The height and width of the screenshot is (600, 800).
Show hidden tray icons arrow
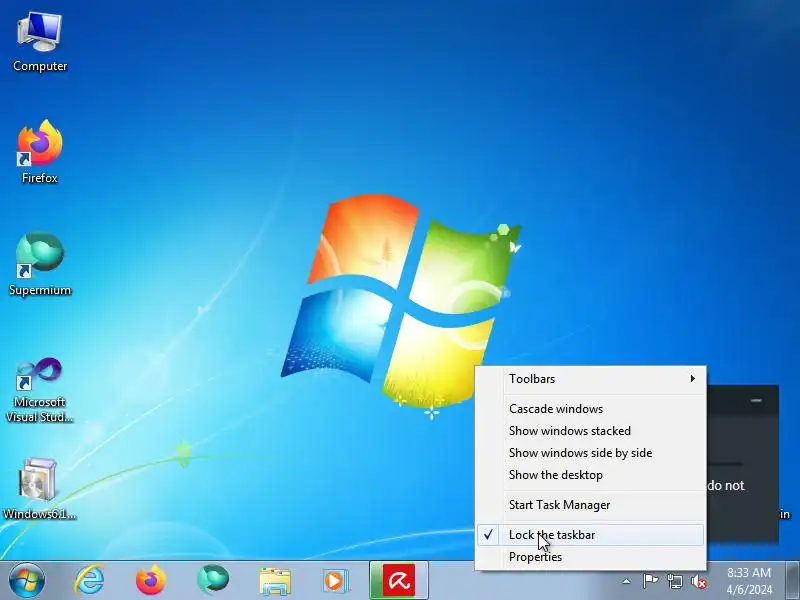tap(627, 581)
